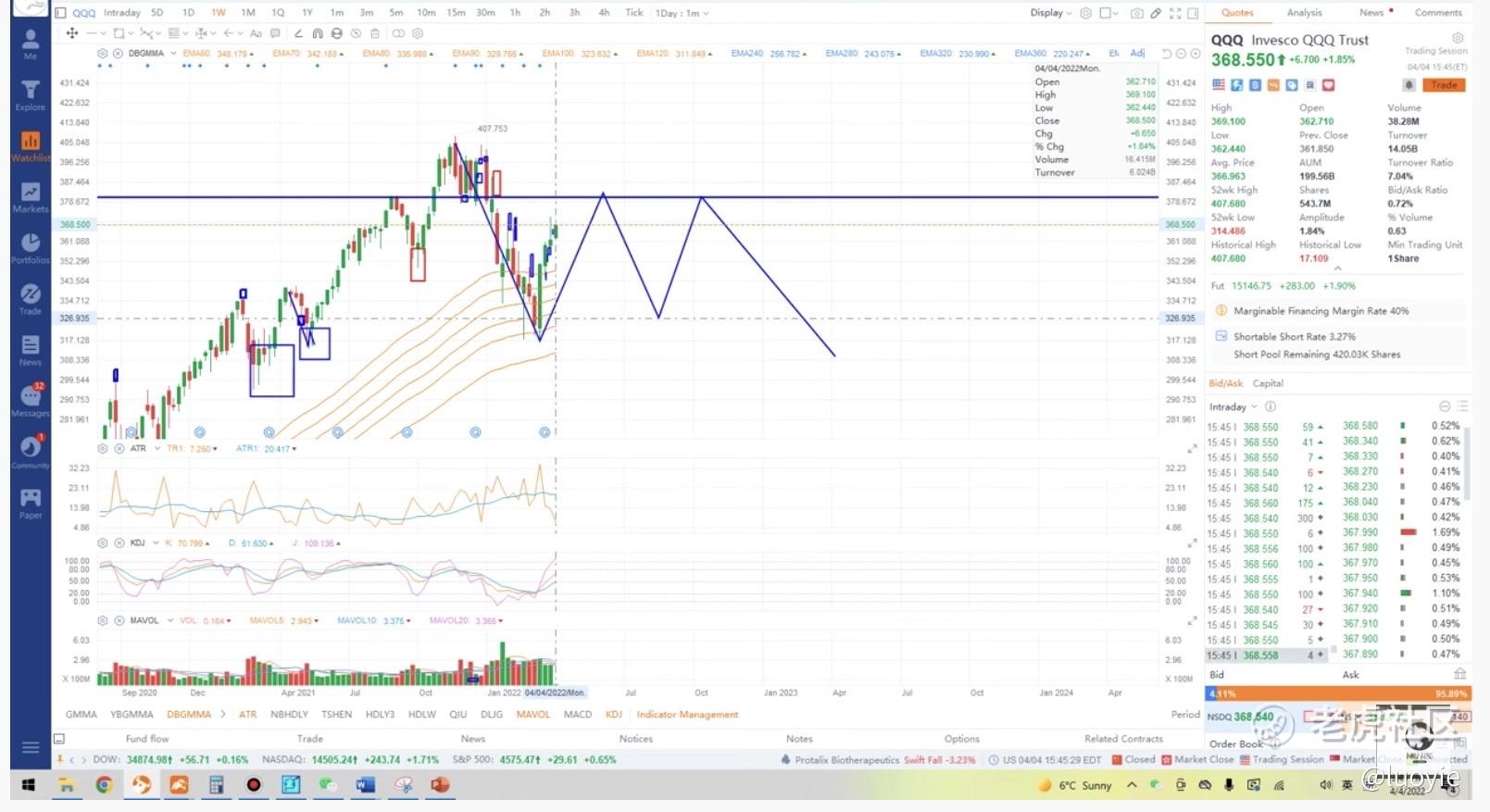Click the Bid/Ask ratio bar
The height and width of the screenshot is (812, 1490).
1338,693
